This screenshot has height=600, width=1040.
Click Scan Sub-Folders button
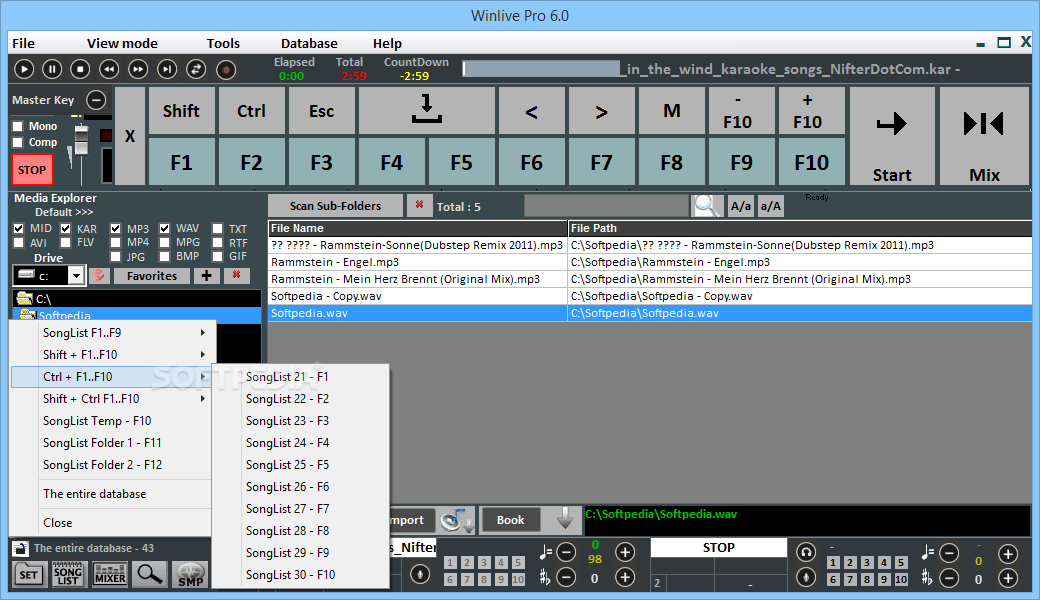[x=335, y=206]
